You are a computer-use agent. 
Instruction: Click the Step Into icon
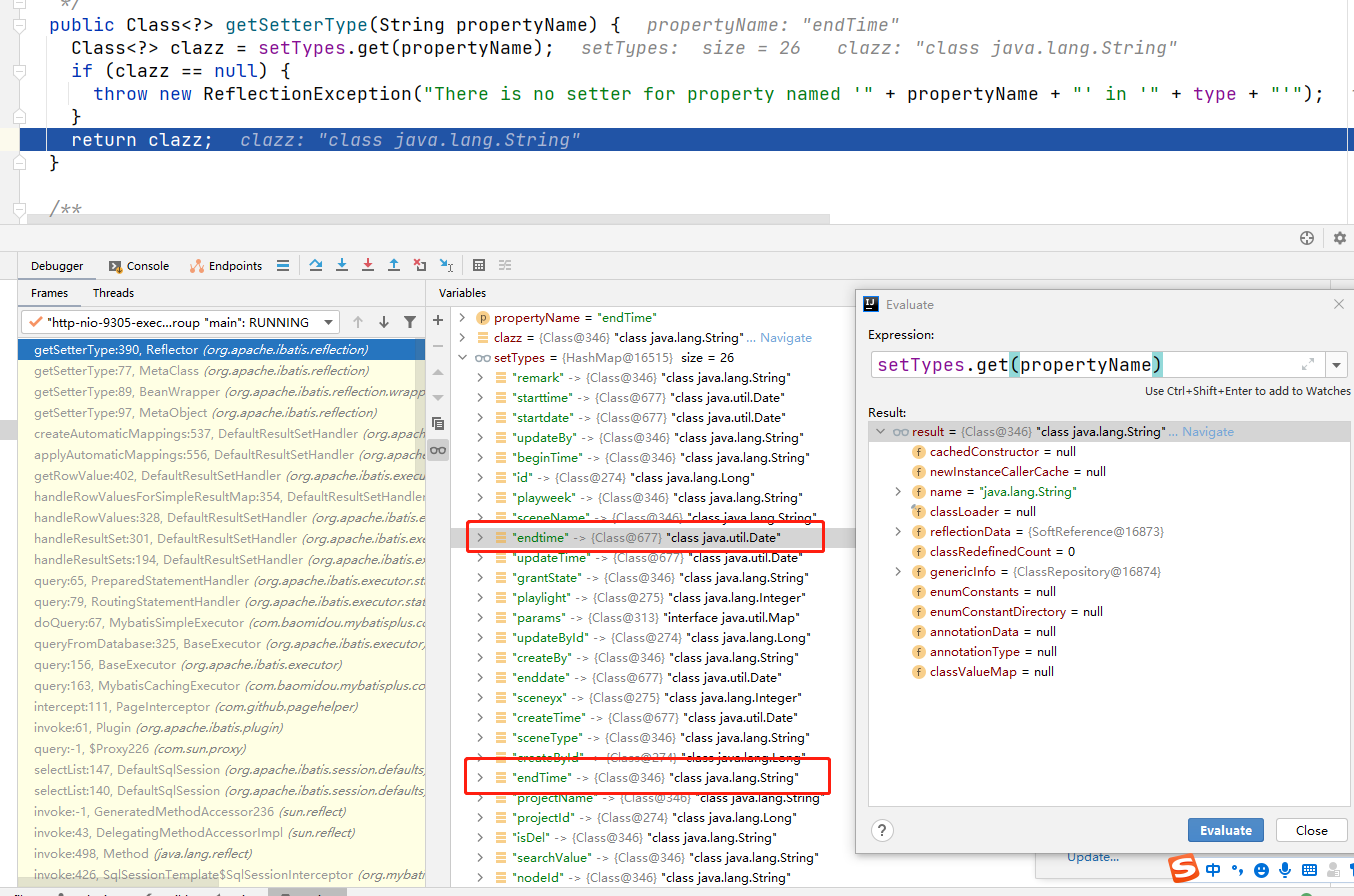click(x=342, y=265)
